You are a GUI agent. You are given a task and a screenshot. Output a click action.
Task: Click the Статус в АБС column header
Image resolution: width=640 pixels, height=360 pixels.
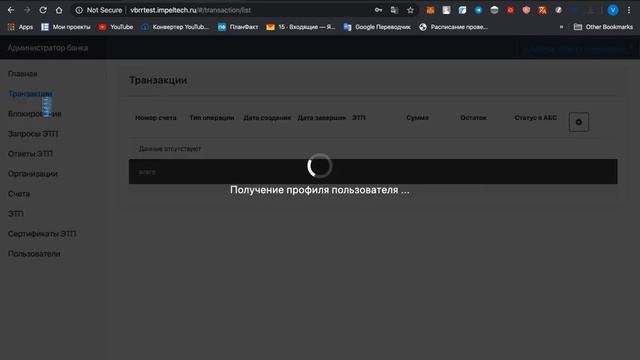coord(536,118)
